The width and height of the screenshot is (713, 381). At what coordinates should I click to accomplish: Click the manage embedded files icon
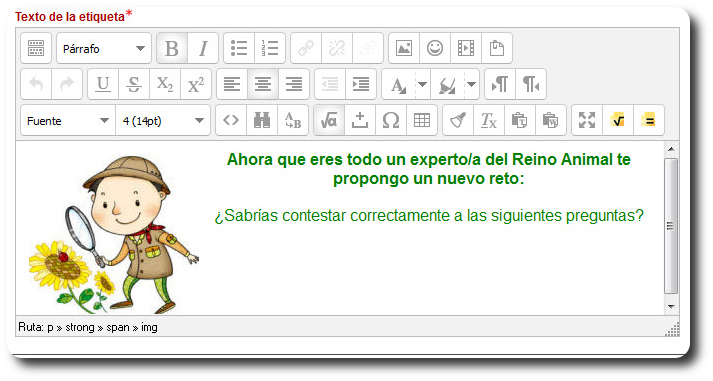coord(497,48)
